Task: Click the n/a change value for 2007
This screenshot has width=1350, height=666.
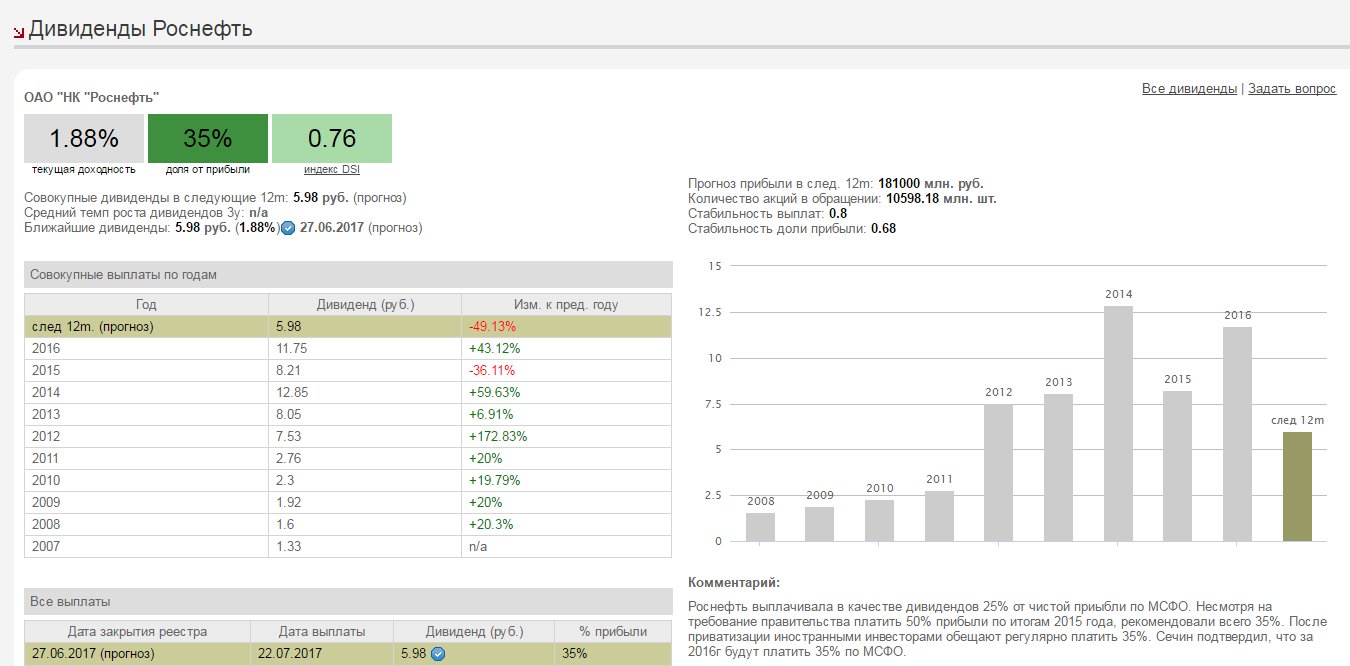Action: click(x=477, y=546)
